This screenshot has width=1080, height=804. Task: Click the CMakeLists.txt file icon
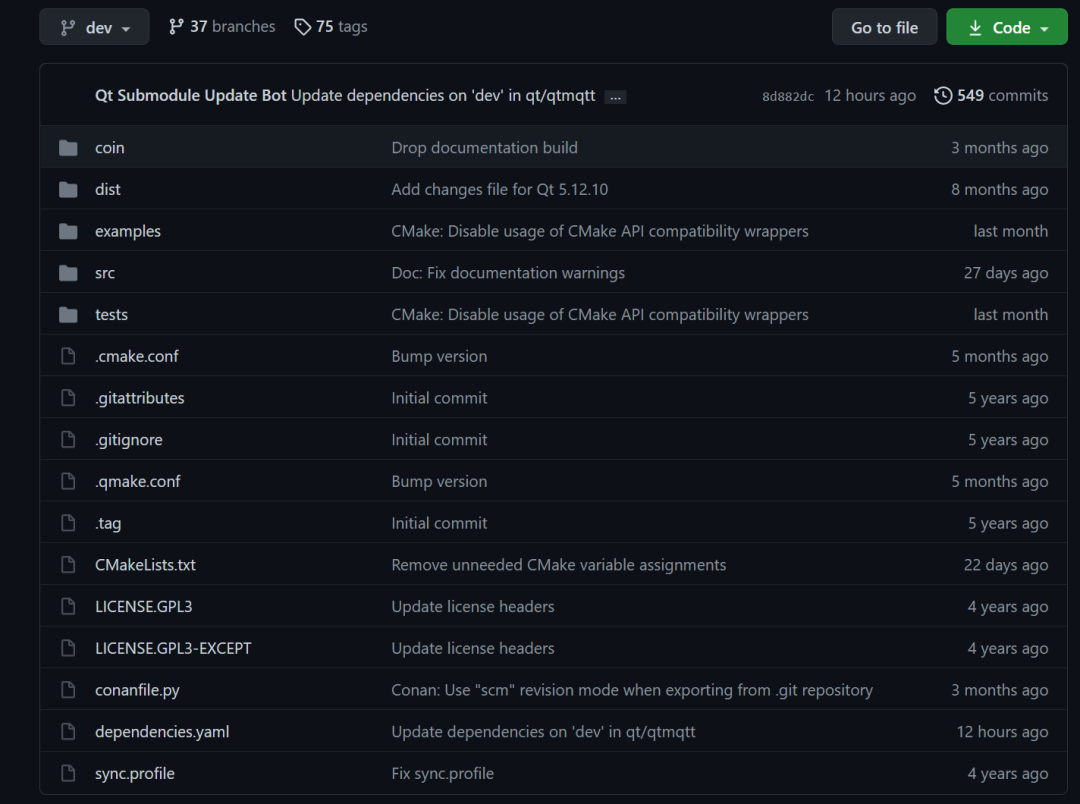(68, 565)
